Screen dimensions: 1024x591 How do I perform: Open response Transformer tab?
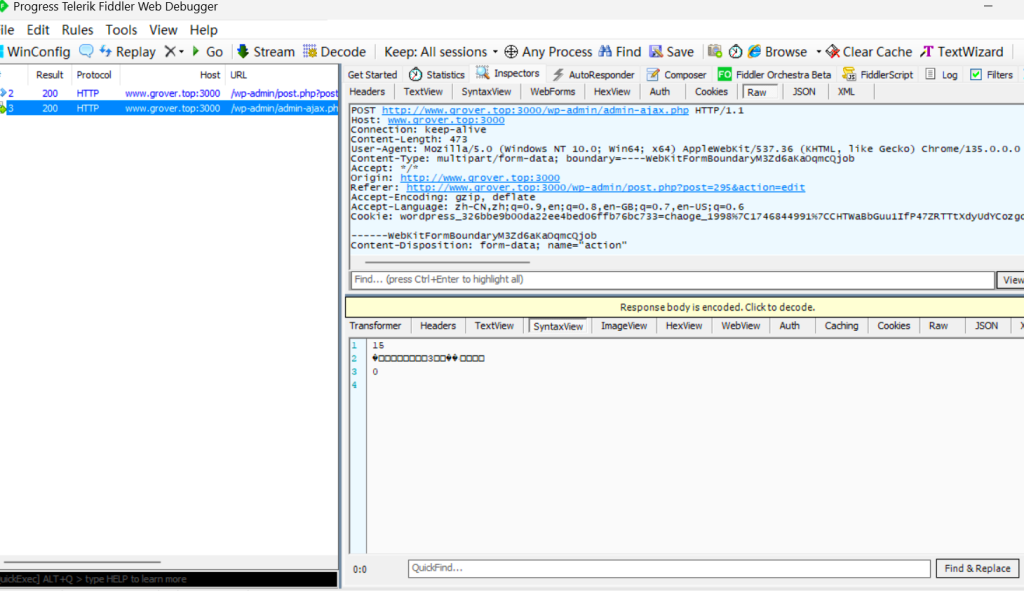[376, 326]
